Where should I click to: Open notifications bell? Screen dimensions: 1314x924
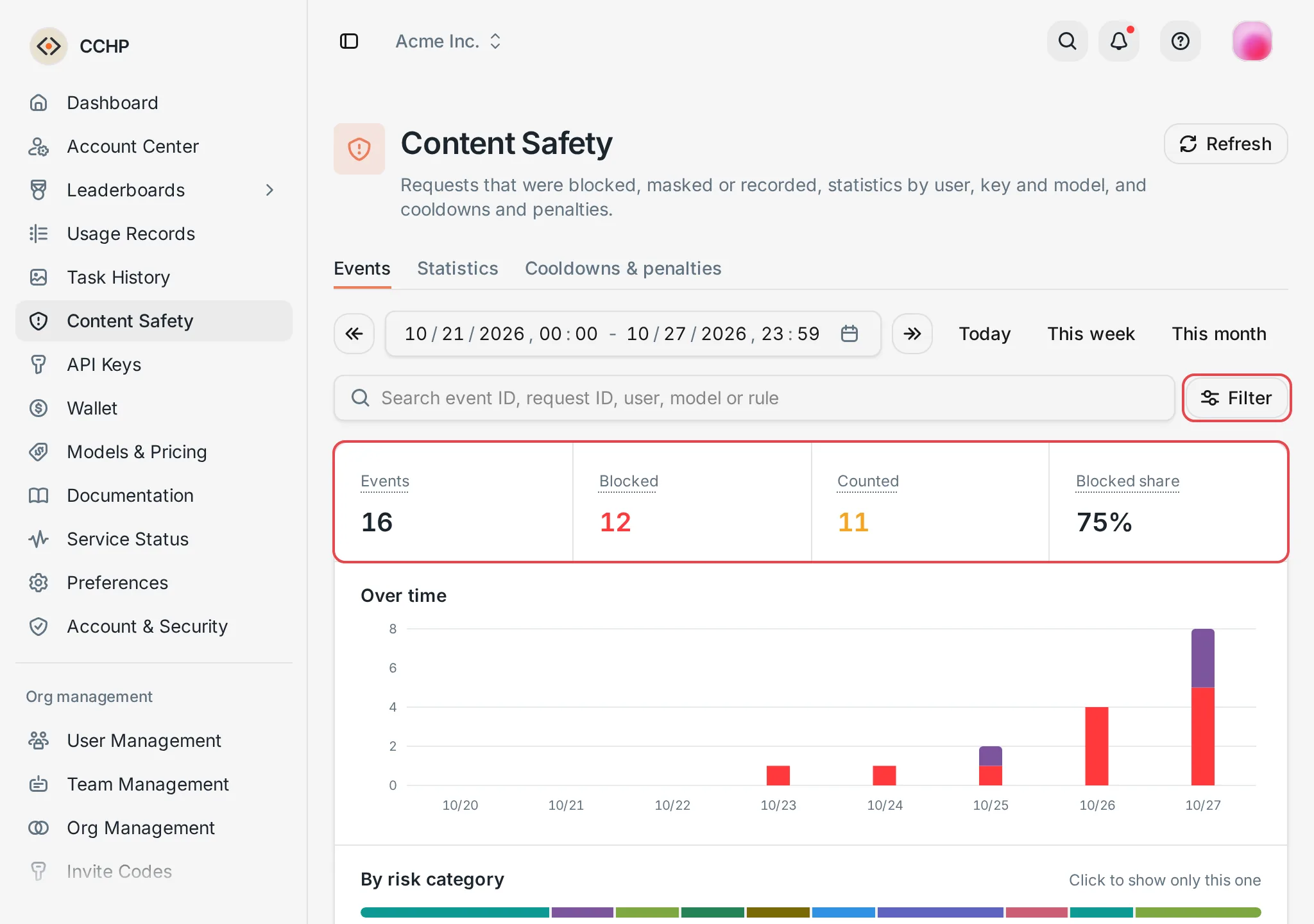[1119, 41]
